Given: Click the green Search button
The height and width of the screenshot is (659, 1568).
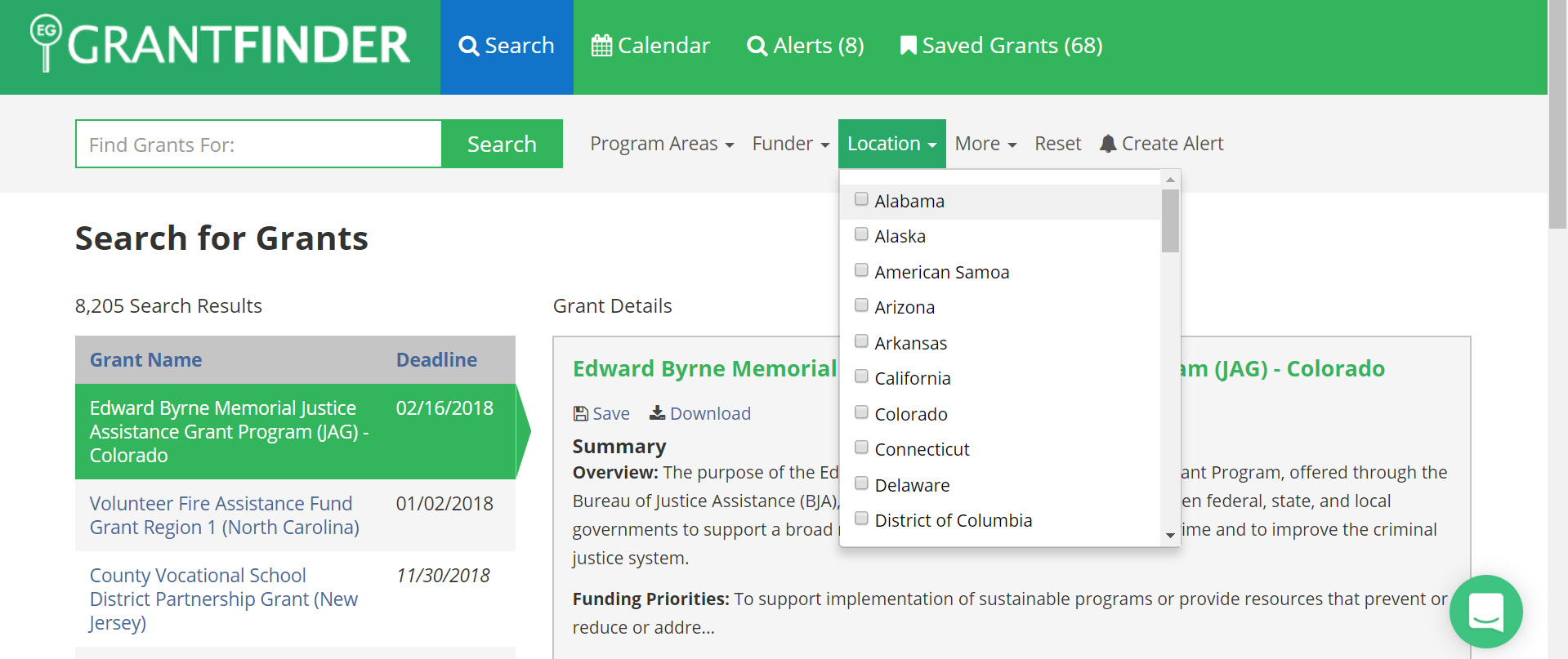Looking at the screenshot, I should pyautogui.click(x=502, y=144).
